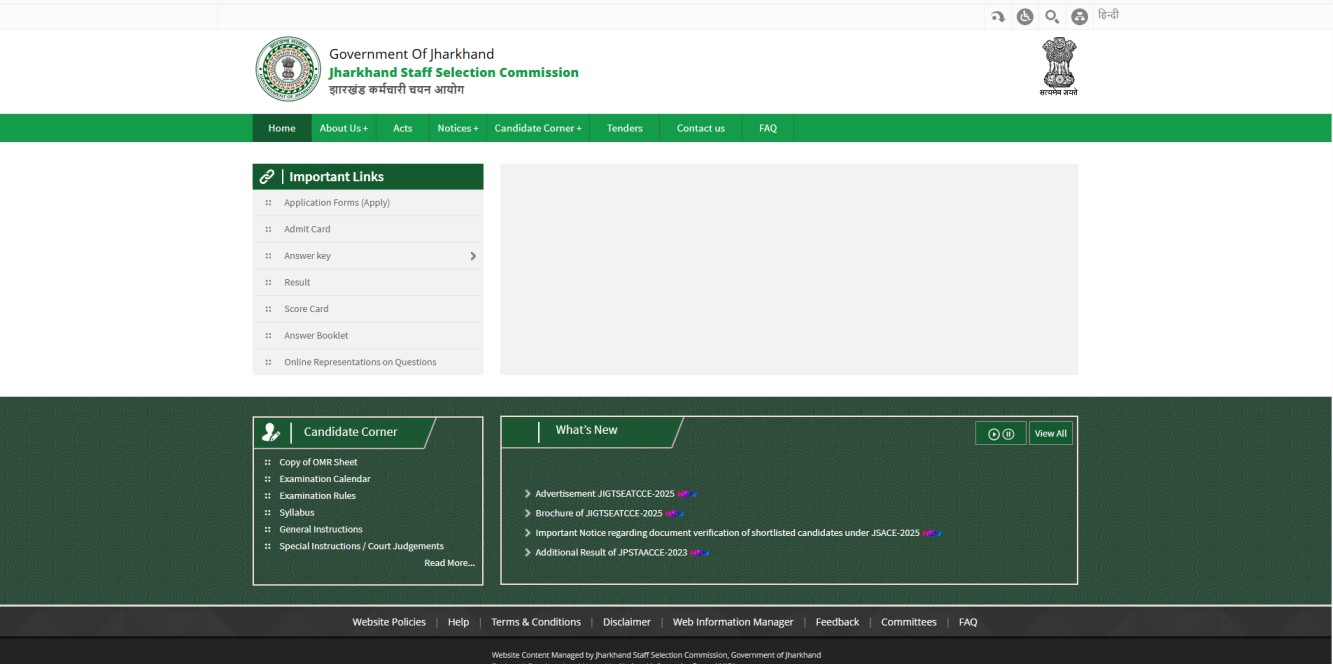The height and width of the screenshot is (664, 1333).
Task: Resume scrolling via the play icon
Action: click(994, 433)
